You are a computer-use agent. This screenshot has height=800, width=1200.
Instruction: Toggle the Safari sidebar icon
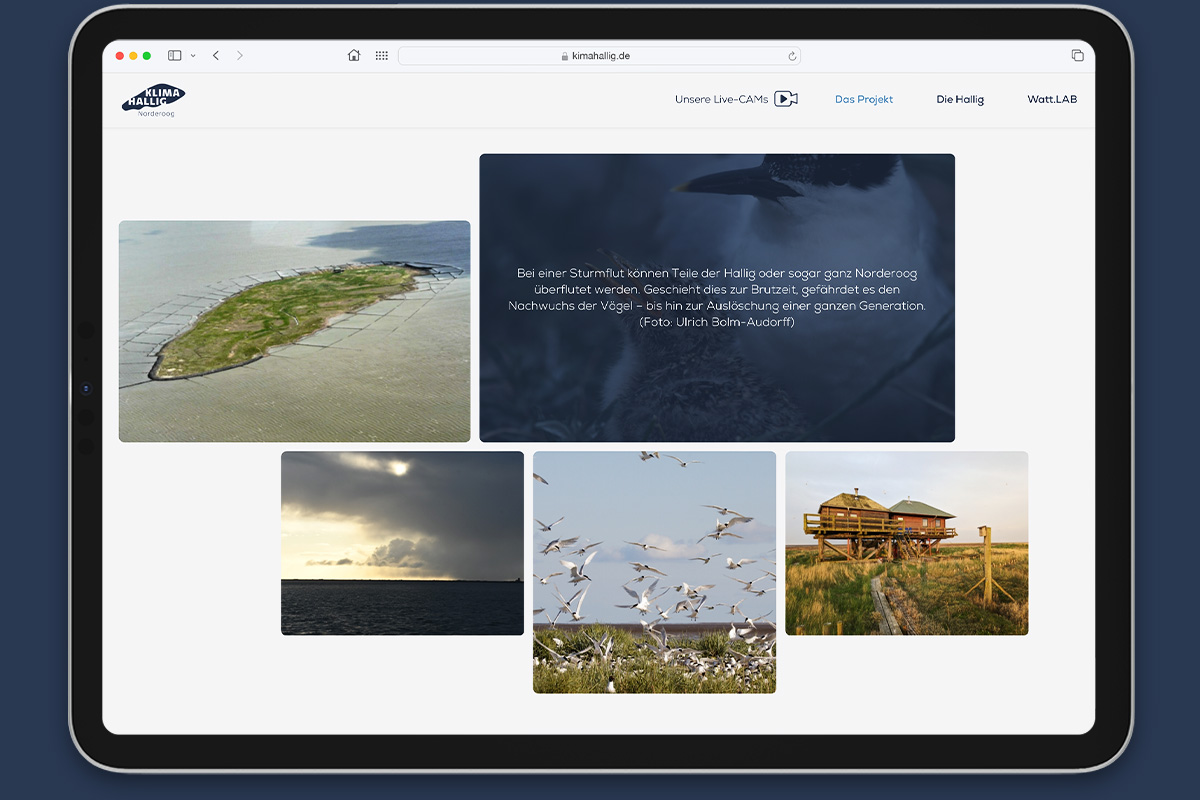point(174,56)
